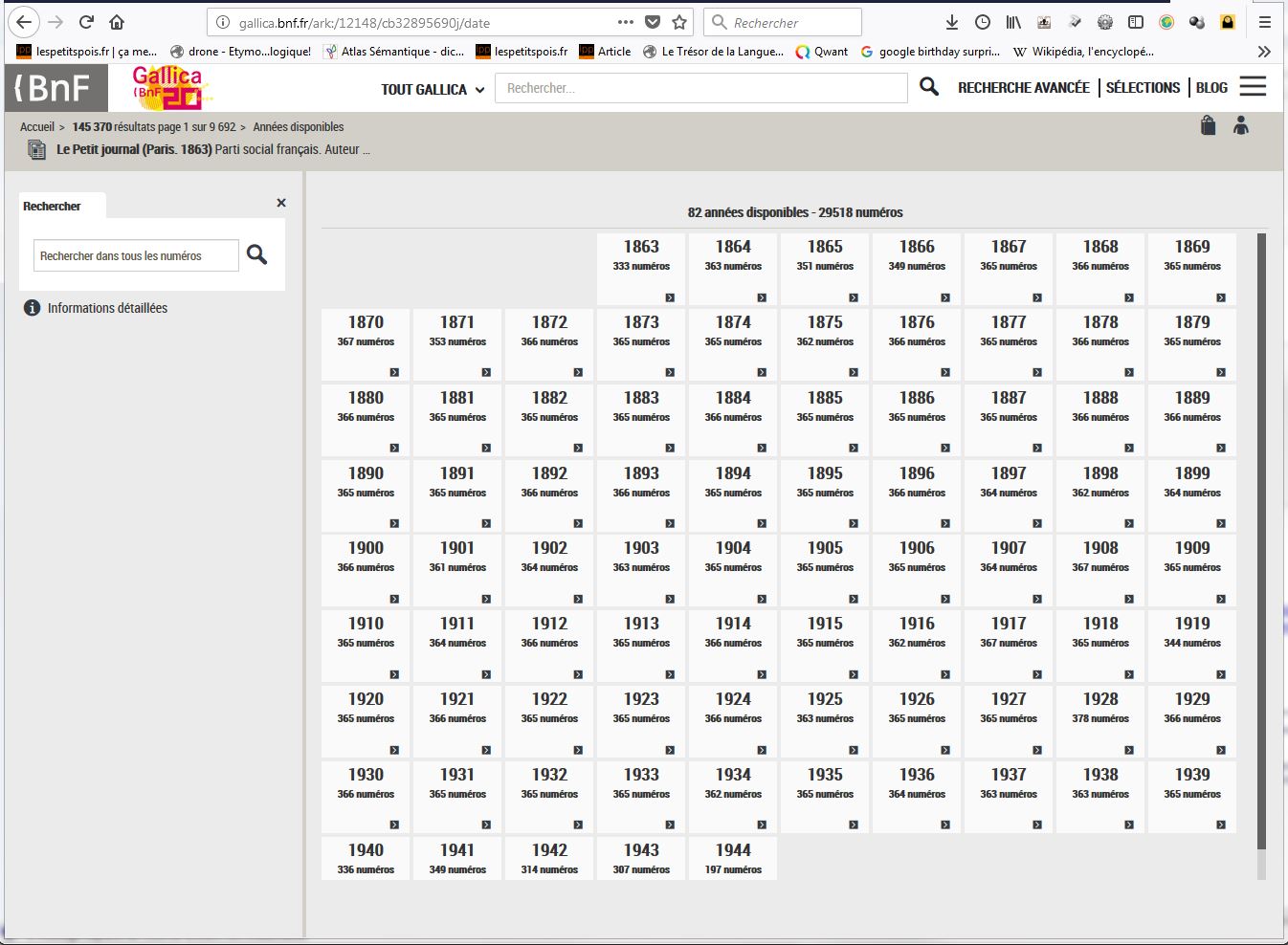
Task: Select the Rechercher tab
Action: pyautogui.click(x=53, y=207)
